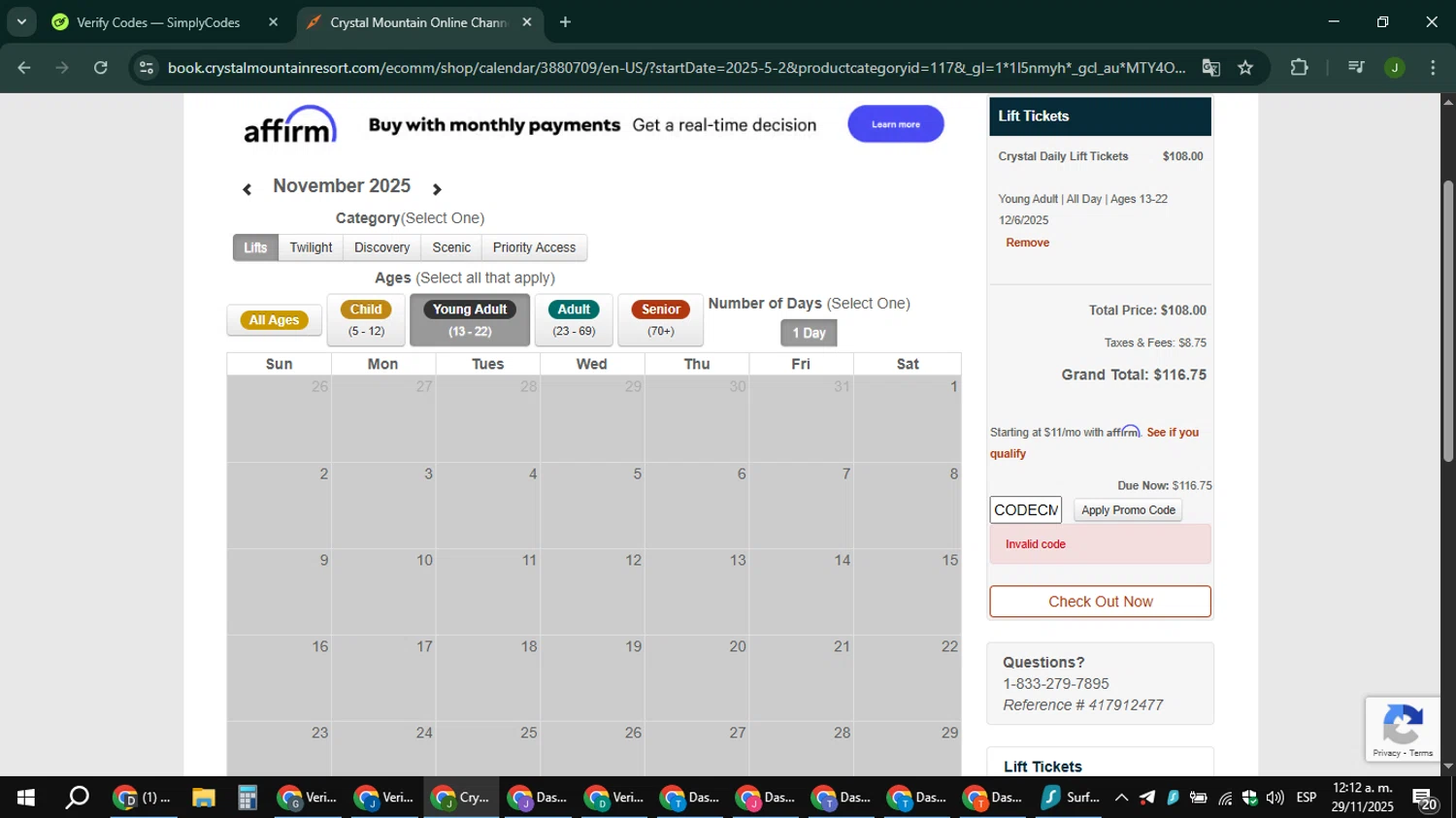The image size is (1456, 818).
Task: Open Calculator from taskbar
Action: coord(248,798)
